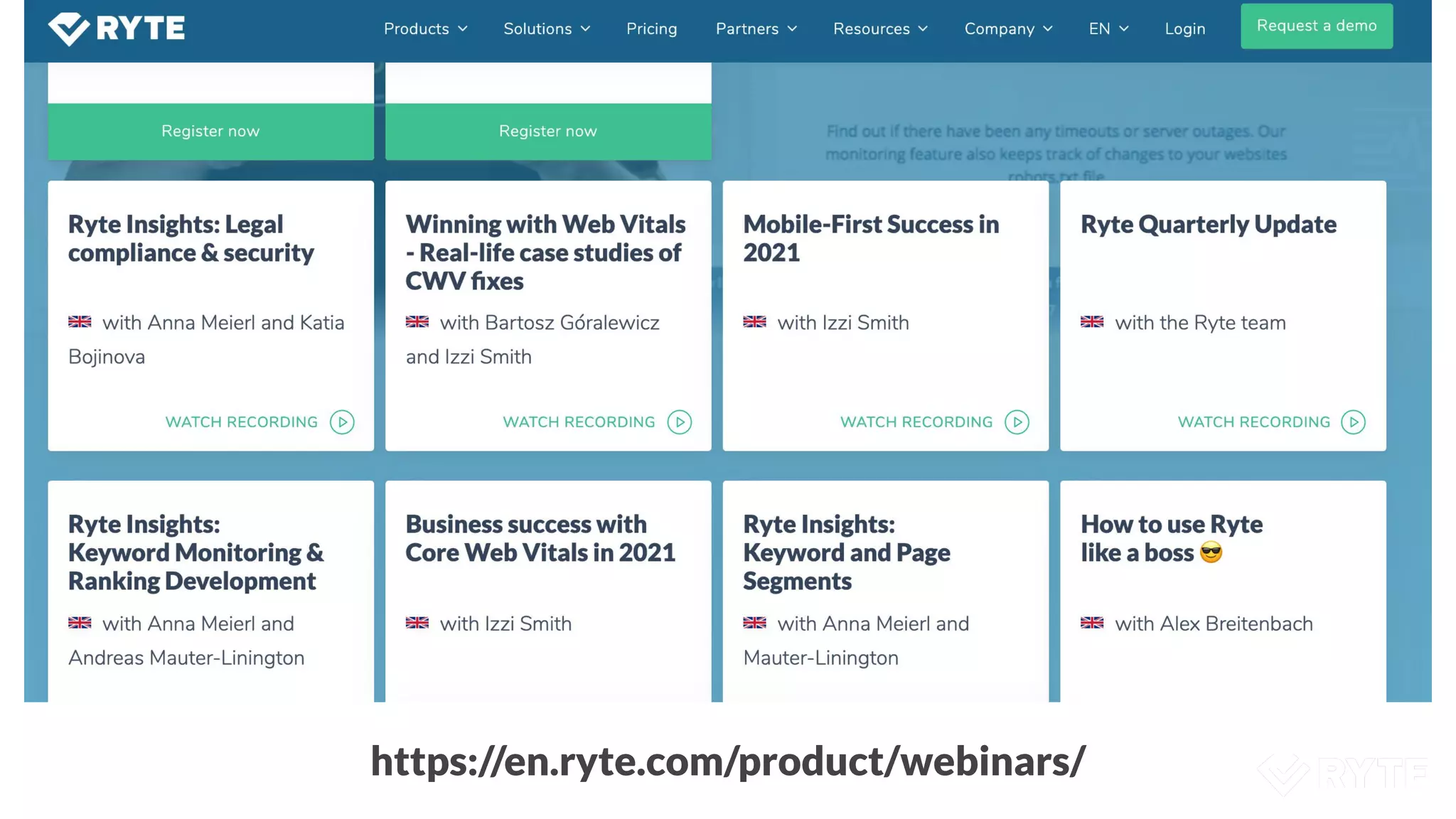Expand the Company menu
Viewport: 1456px width, 819px height.
(x=1008, y=29)
